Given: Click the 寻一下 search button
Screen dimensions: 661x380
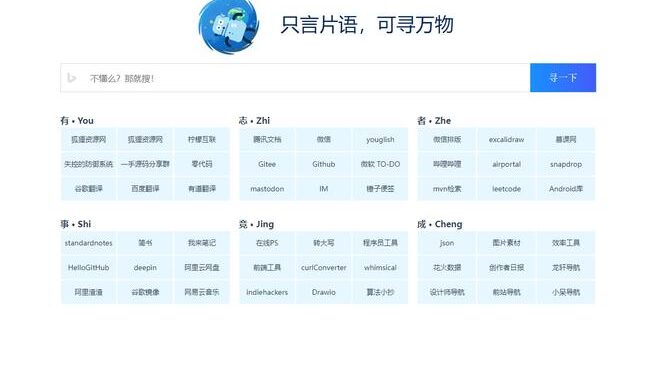Looking at the screenshot, I should pos(563,78).
